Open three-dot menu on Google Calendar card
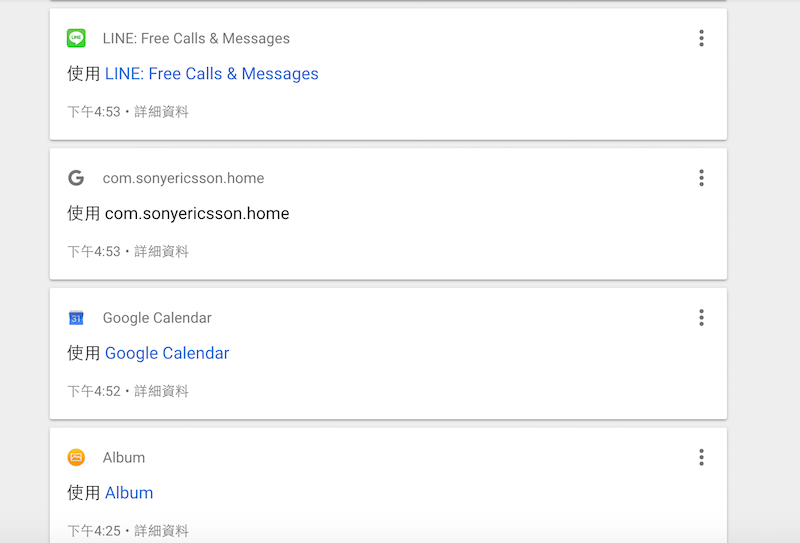This screenshot has width=800, height=543. pos(702,318)
